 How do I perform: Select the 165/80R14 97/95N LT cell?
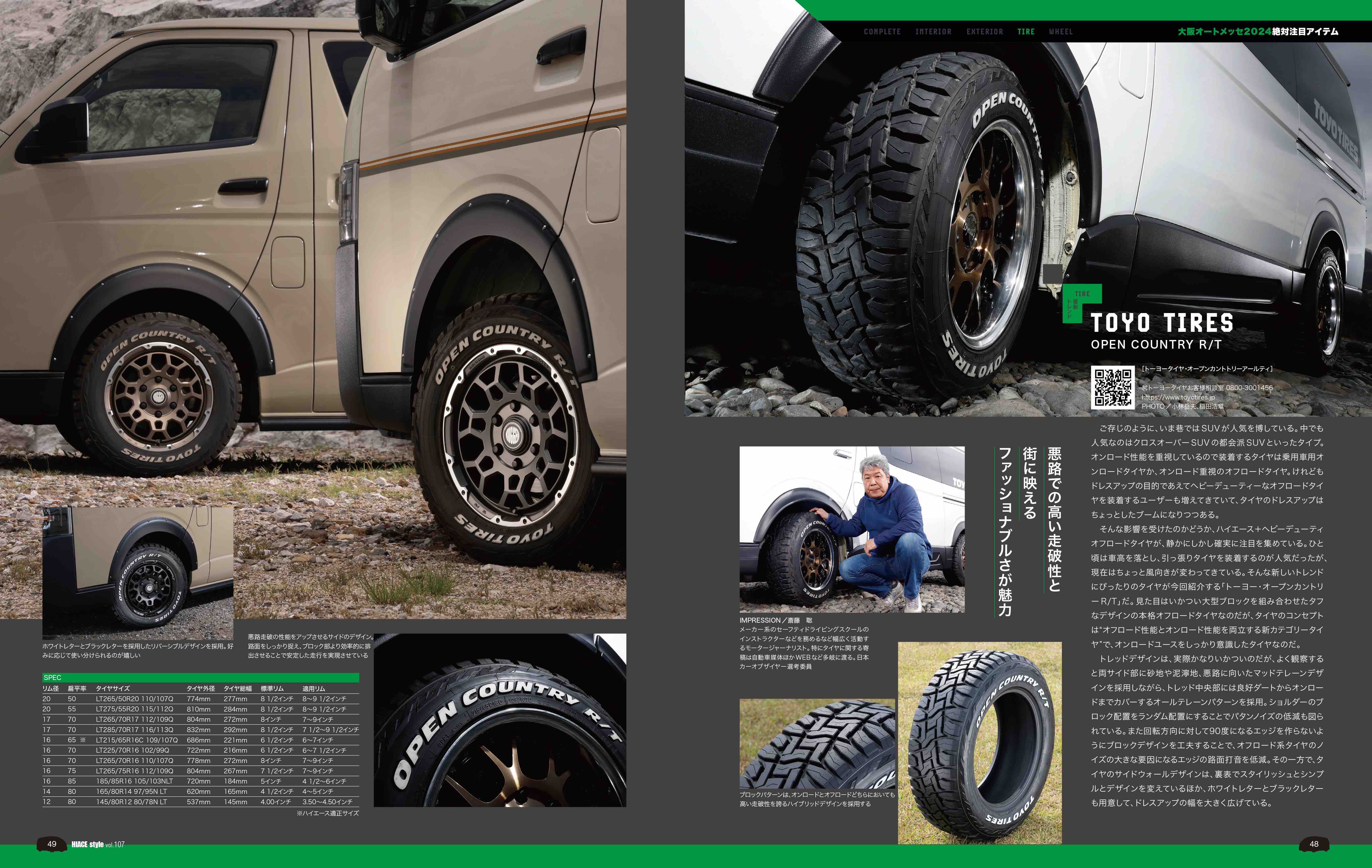(132, 791)
